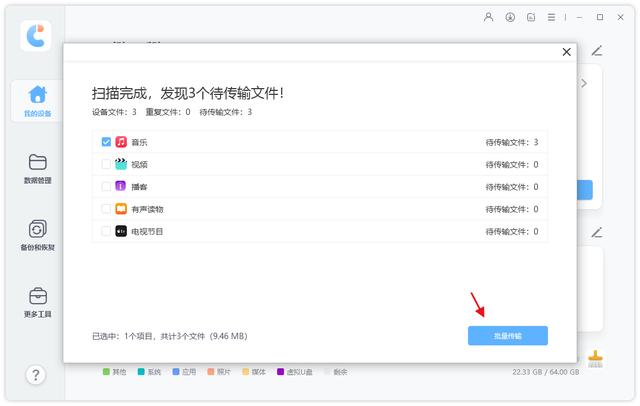The height and width of the screenshot is (406, 640).
Task: Open the hamburger menu in title bar
Action: pos(551,17)
